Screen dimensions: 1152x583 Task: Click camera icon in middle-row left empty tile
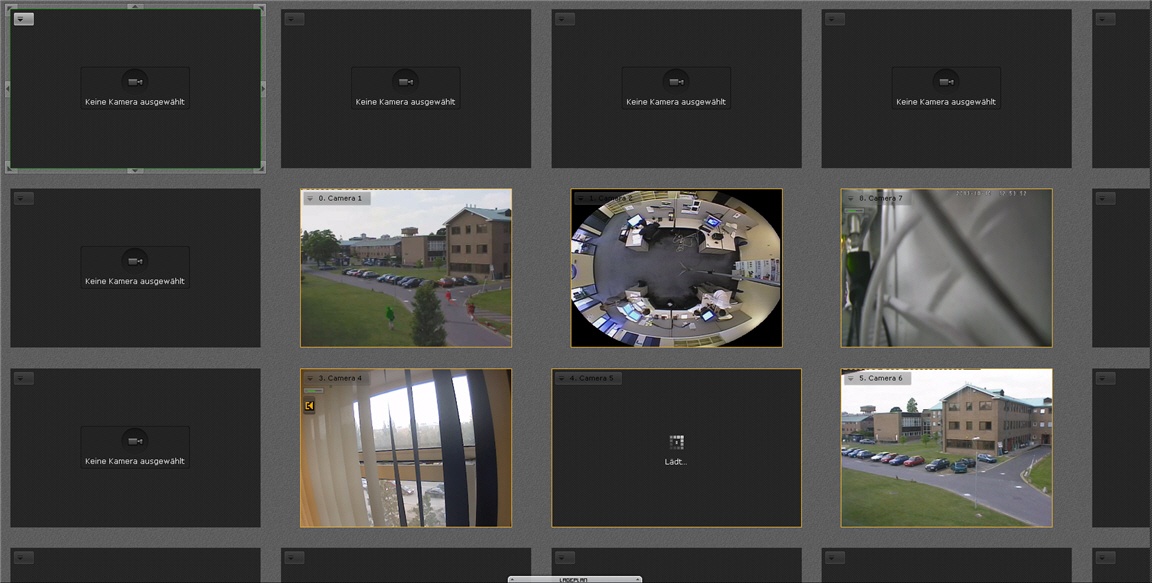pos(135,261)
